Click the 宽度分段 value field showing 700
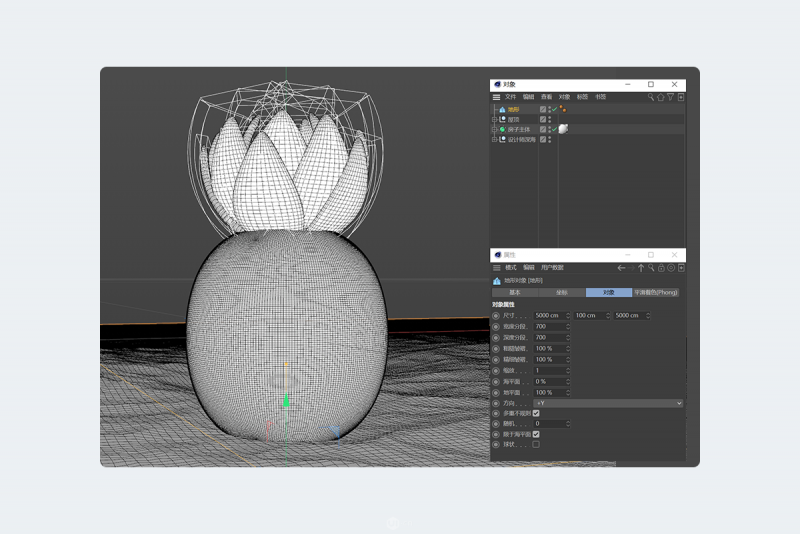Viewport: 800px width, 534px height. 549,326
